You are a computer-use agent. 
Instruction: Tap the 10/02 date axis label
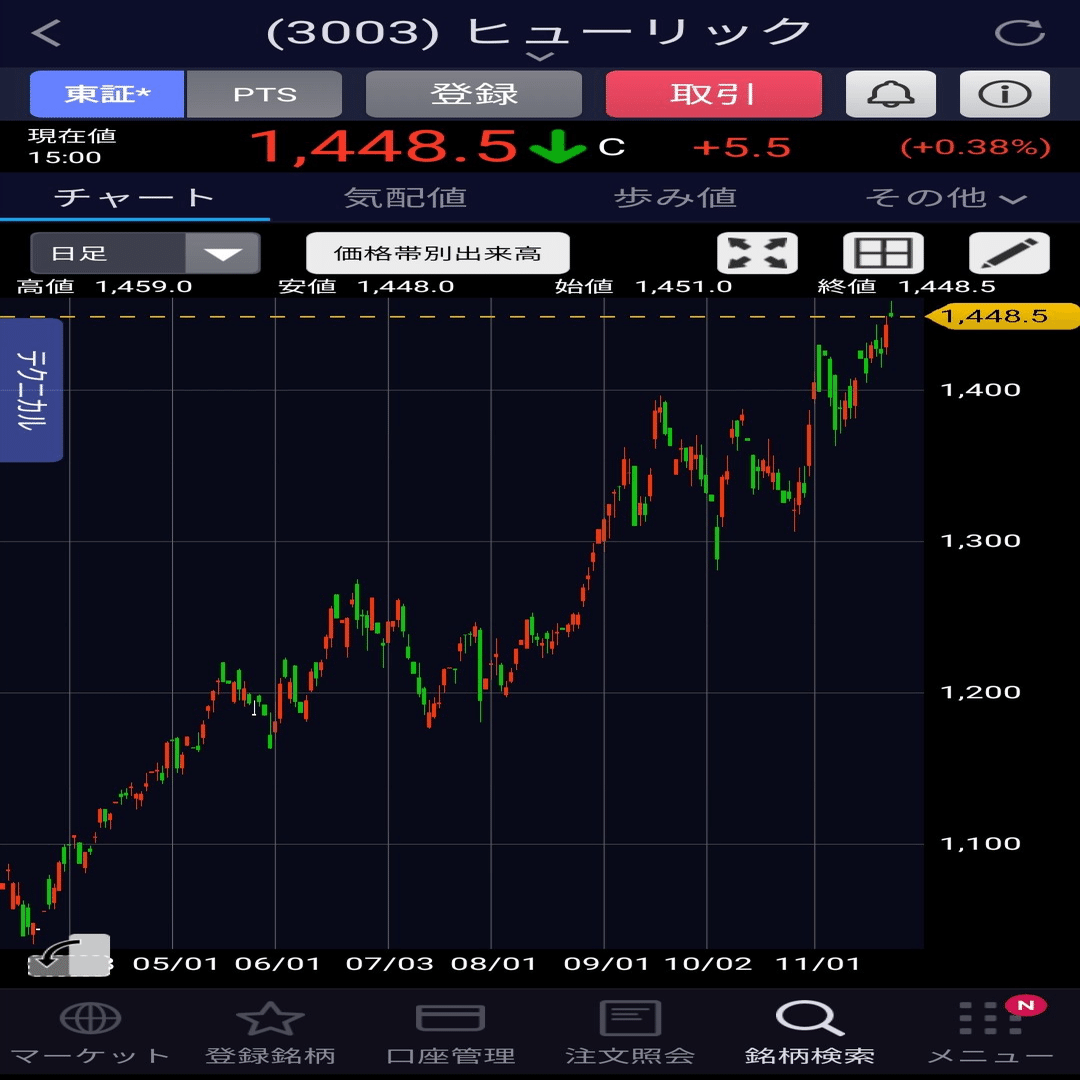point(709,964)
